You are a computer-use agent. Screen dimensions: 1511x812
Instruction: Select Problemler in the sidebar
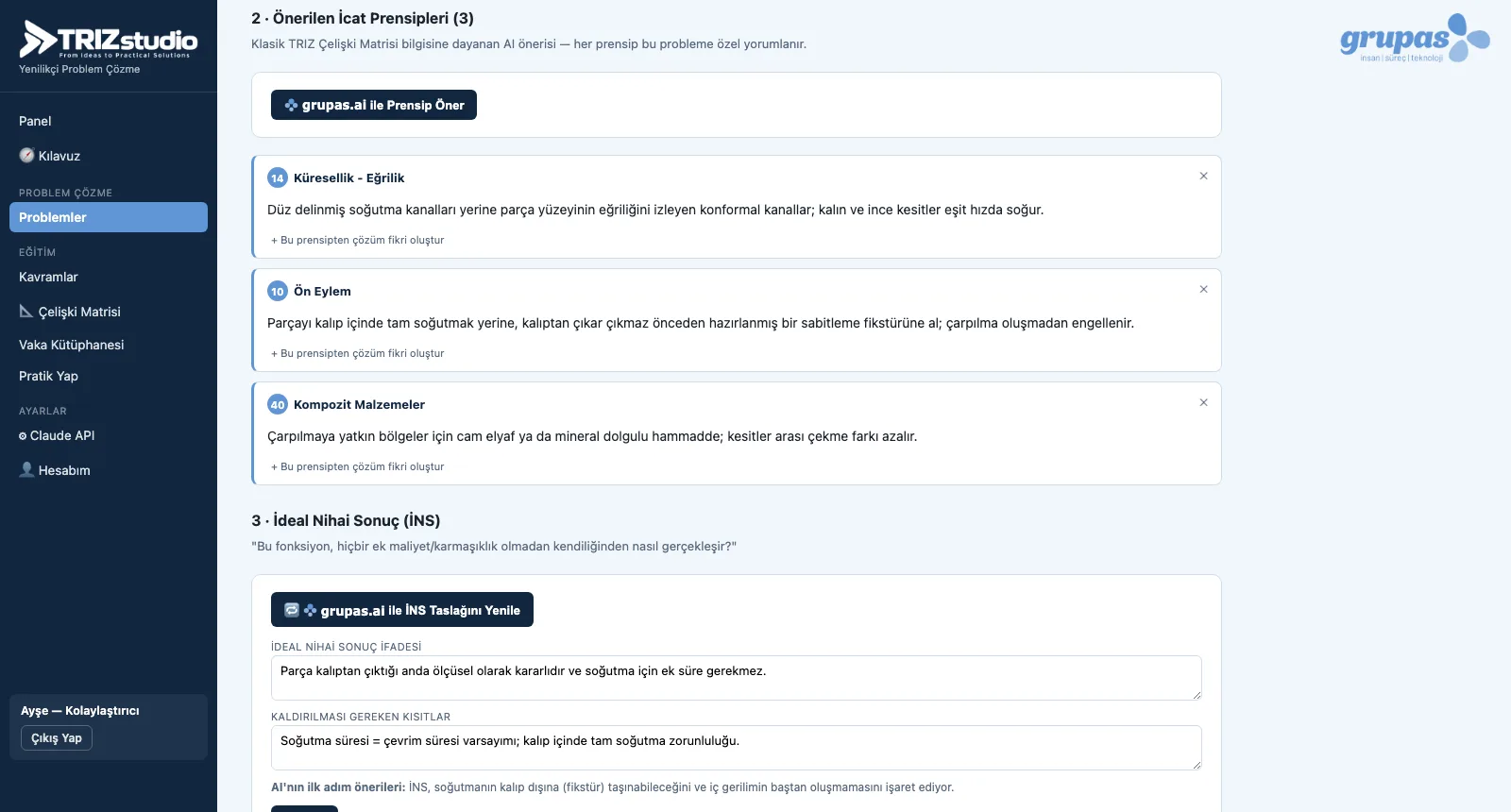tap(109, 217)
